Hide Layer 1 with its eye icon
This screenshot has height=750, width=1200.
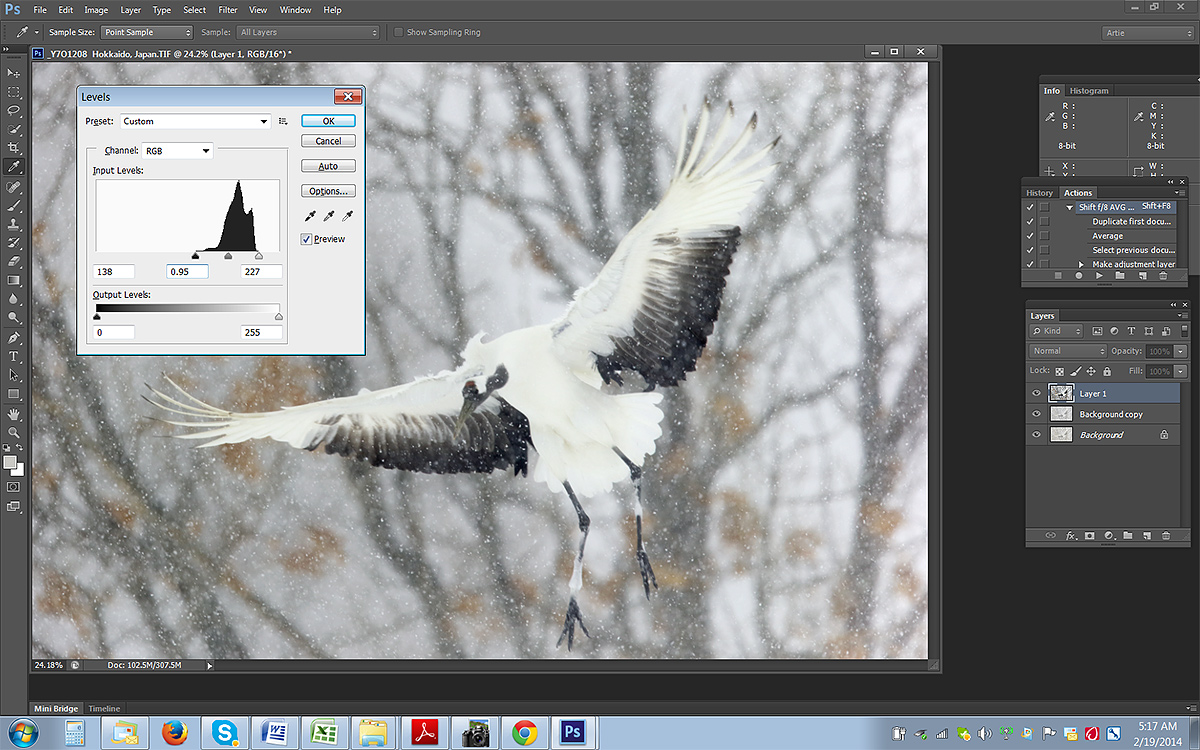(x=1036, y=393)
